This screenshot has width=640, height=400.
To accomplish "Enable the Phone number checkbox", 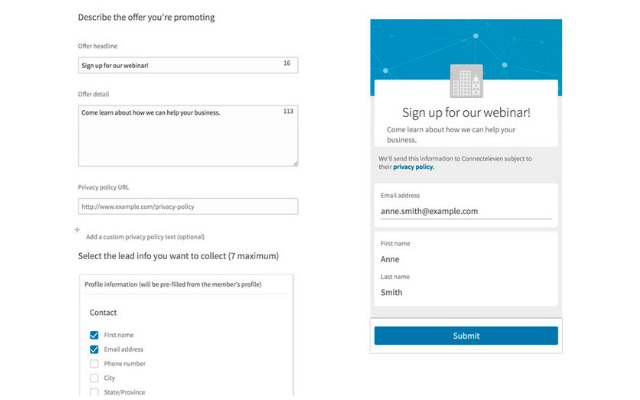I will tap(94, 364).
